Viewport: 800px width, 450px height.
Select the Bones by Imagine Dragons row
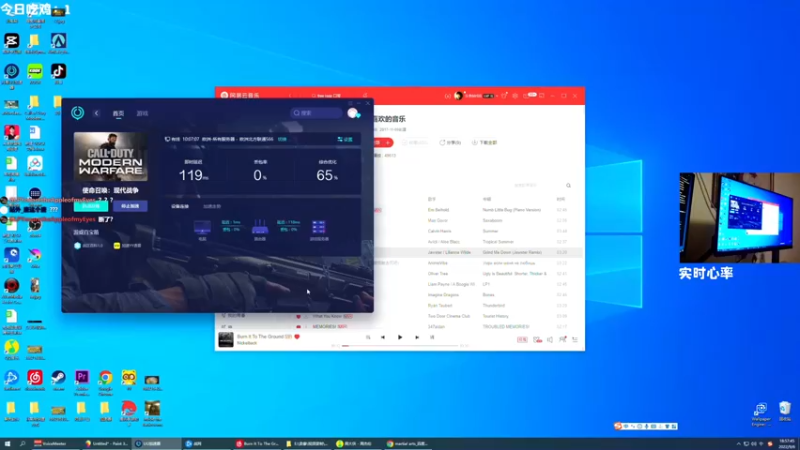[480, 295]
